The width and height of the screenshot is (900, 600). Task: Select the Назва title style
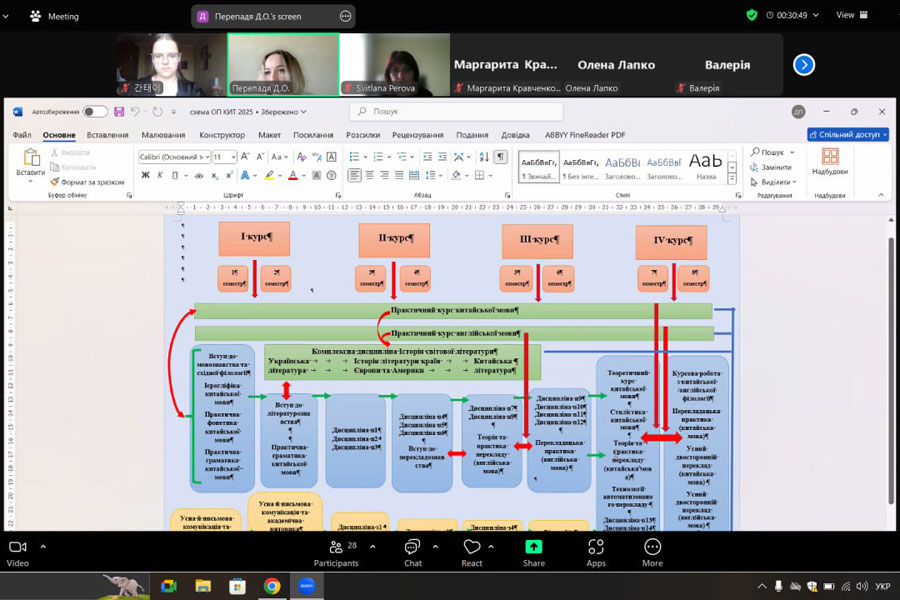[705, 166]
